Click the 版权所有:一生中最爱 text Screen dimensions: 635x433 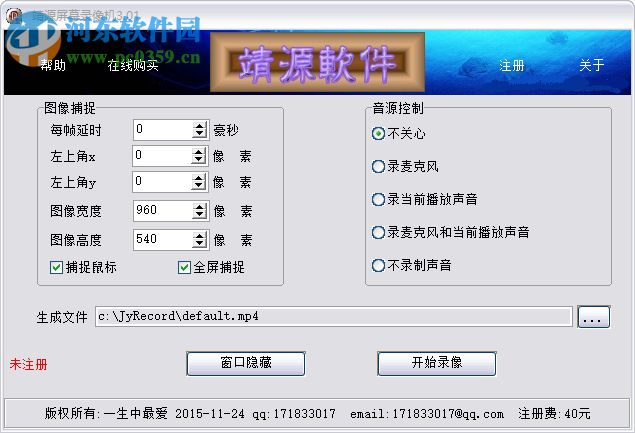coord(106,414)
